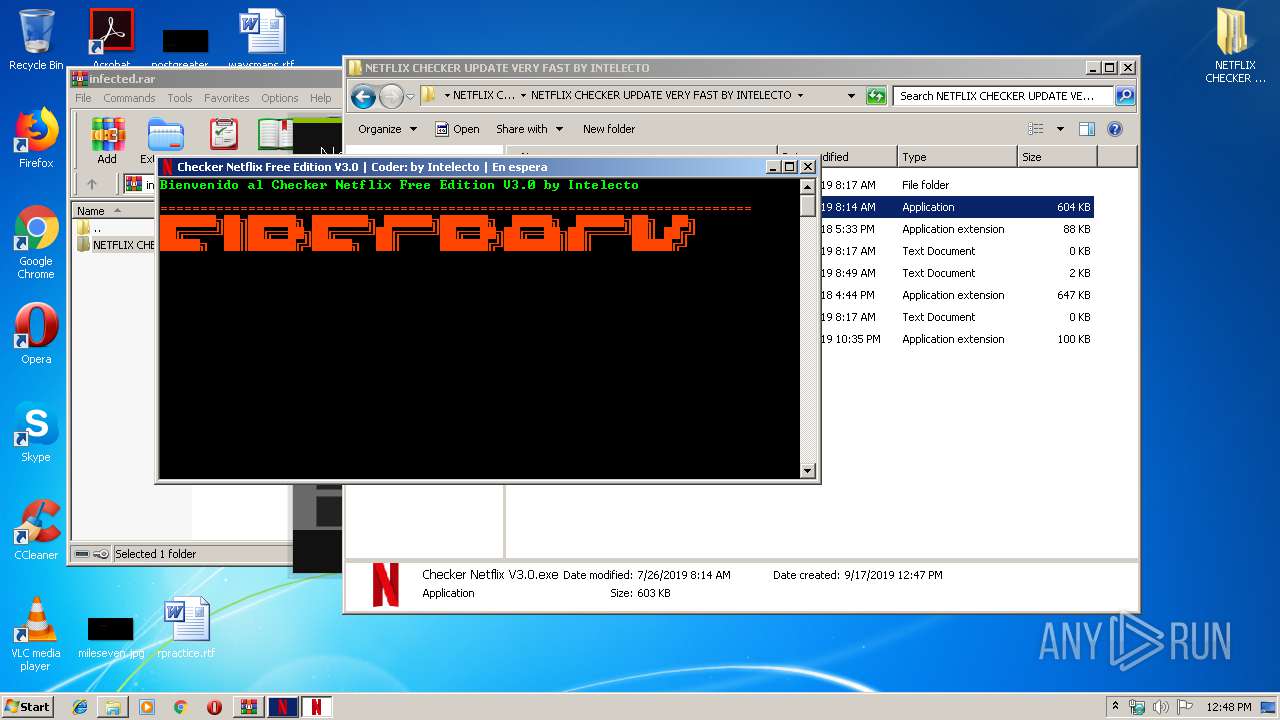The image size is (1280, 720).
Task: Open WinRAR File menu
Action: coord(83,98)
